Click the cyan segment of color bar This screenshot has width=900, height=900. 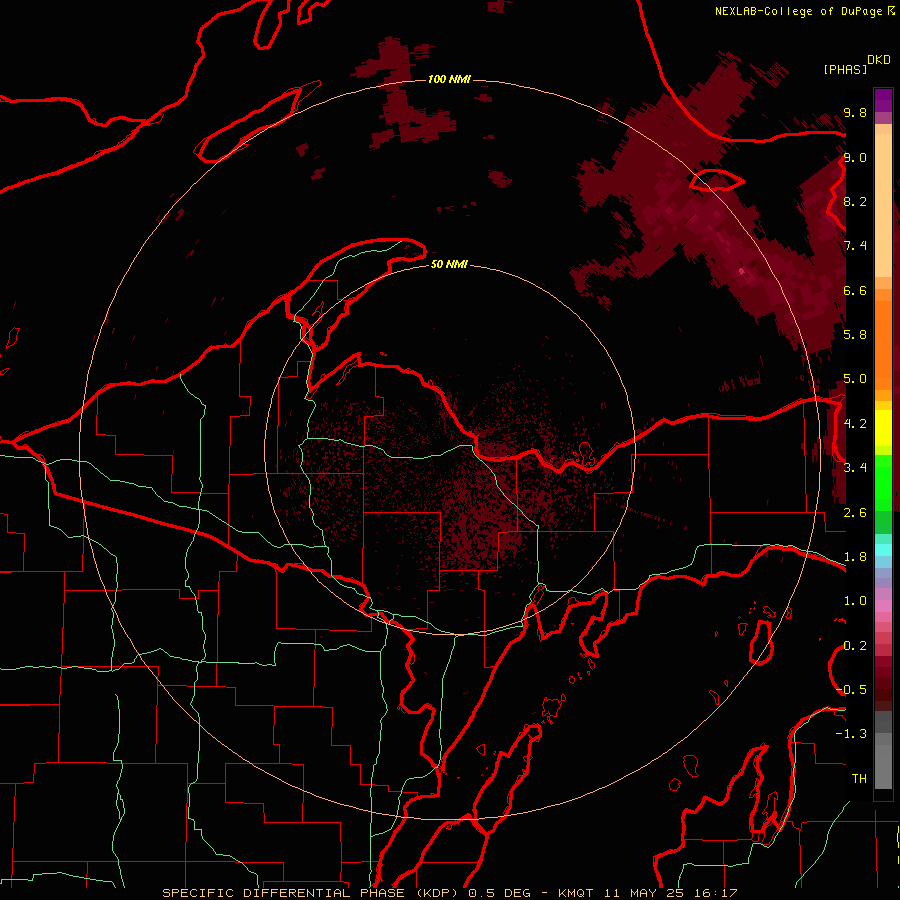[x=883, y=550]
